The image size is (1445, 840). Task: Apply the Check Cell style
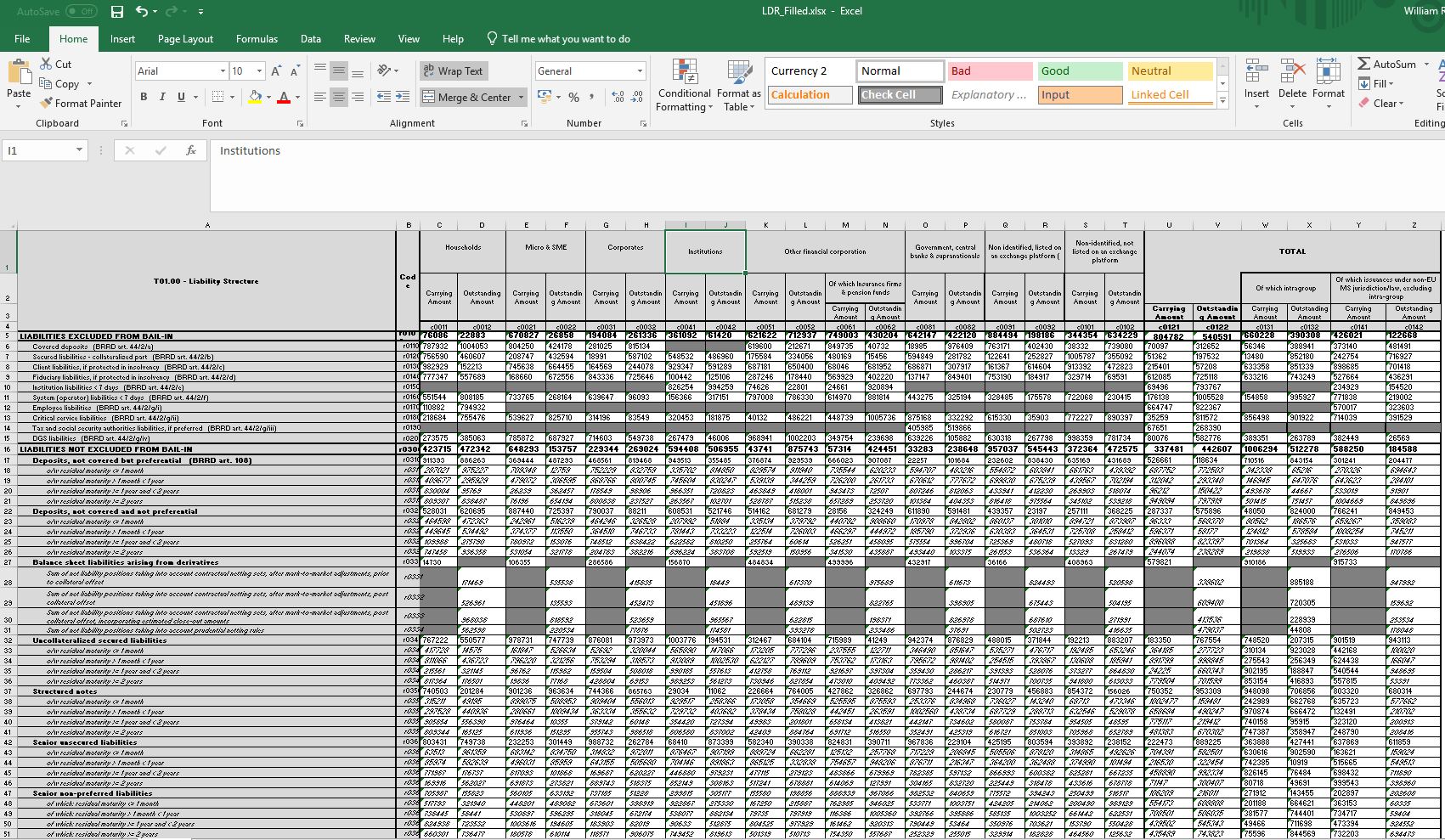[x=898, y=94]
